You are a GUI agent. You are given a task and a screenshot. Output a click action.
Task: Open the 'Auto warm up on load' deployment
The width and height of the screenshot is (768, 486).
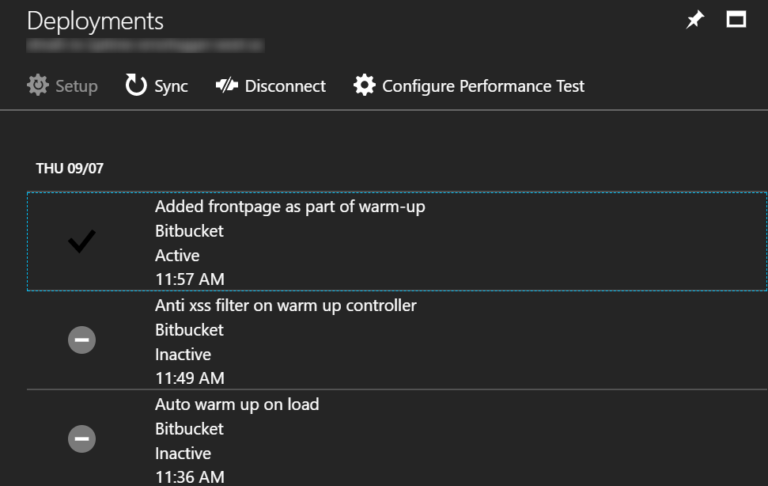[237, 404]
